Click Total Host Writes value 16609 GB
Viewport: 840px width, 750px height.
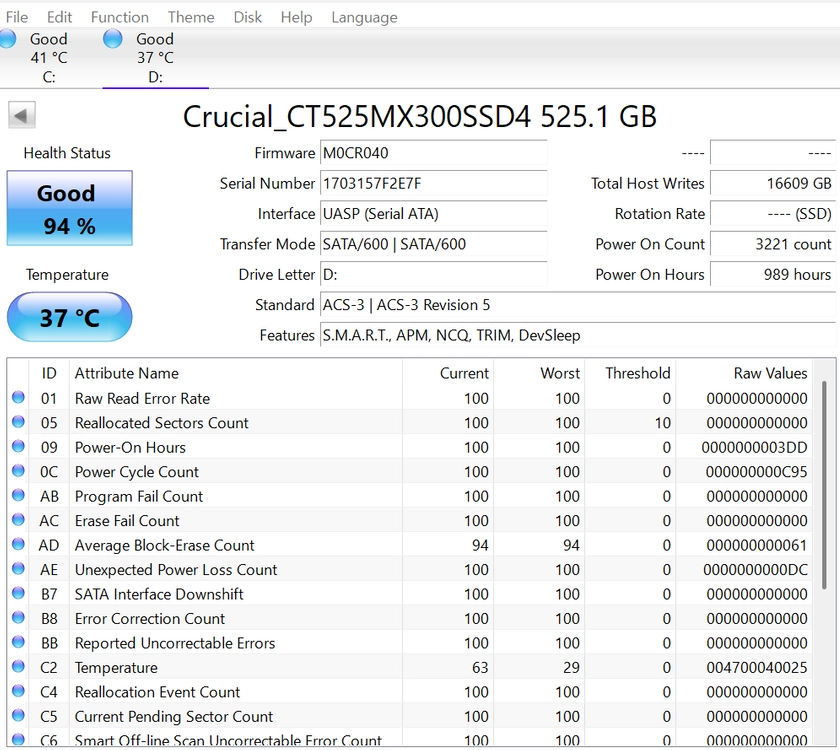click(772, 184)
